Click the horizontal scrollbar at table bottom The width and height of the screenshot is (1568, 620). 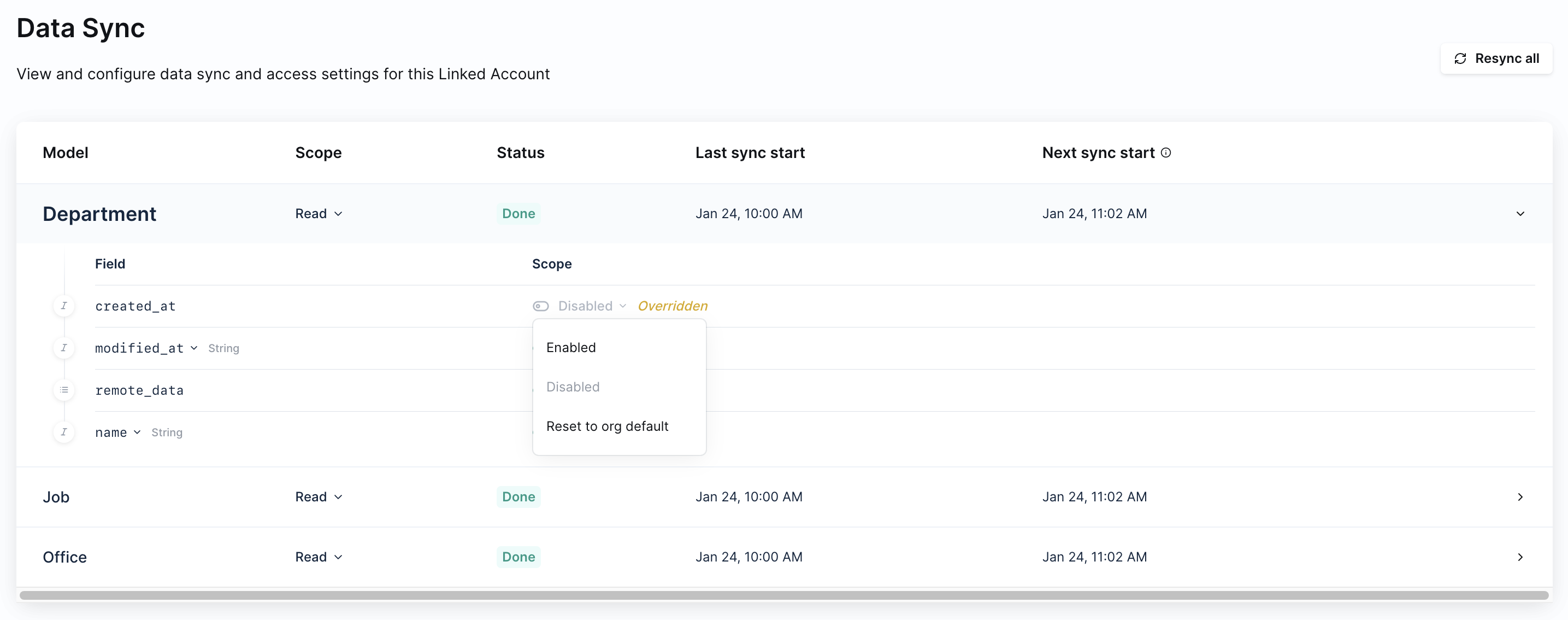coord(783,595)
